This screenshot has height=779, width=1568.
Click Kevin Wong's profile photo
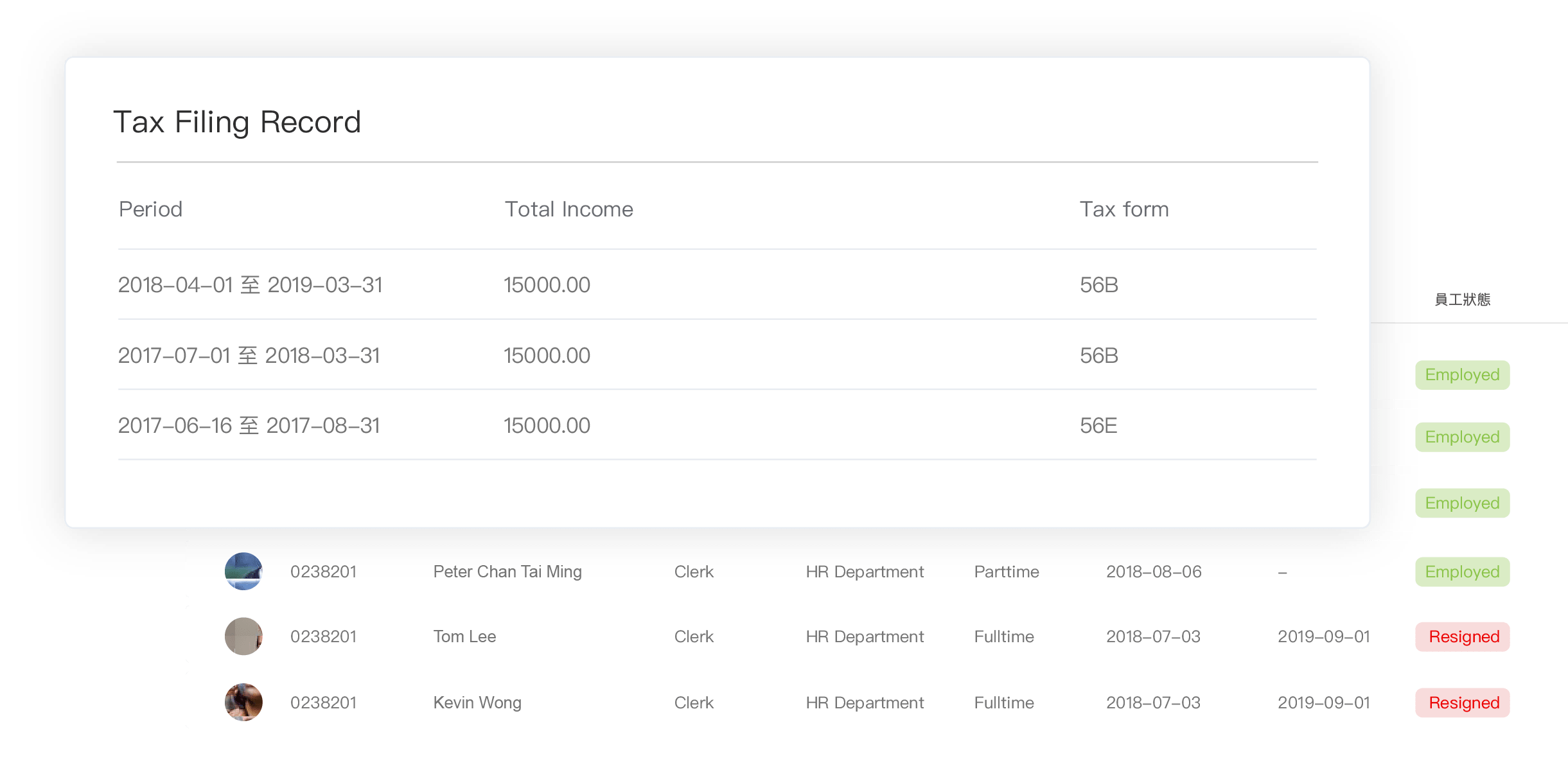click(x=243, y=702)
